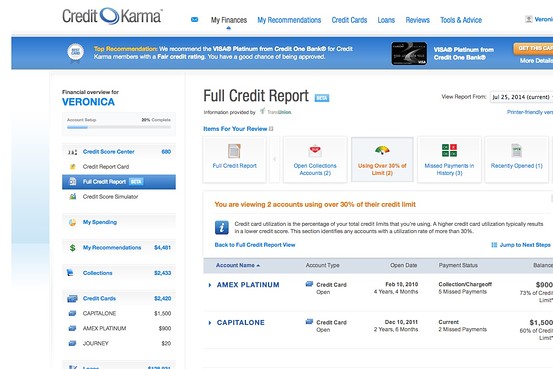This screenshot has height=369, width=553.
Task: Select Open Collections Accounts (2) tile
Action: pos(315,159)
